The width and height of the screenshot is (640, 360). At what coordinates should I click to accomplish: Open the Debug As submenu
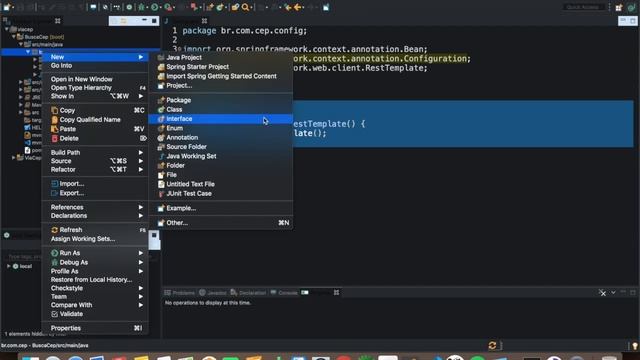95,262
